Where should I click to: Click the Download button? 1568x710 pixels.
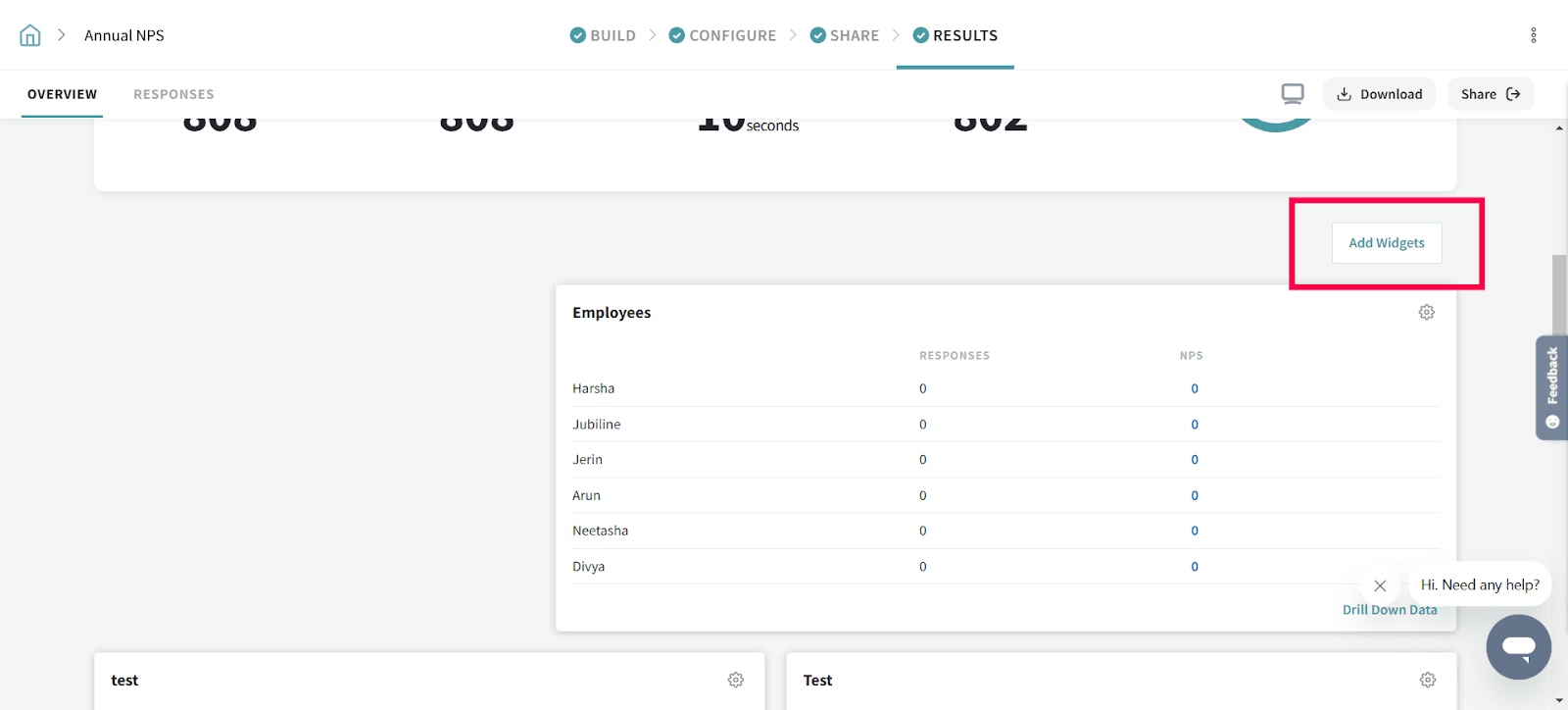[1379, 94]
